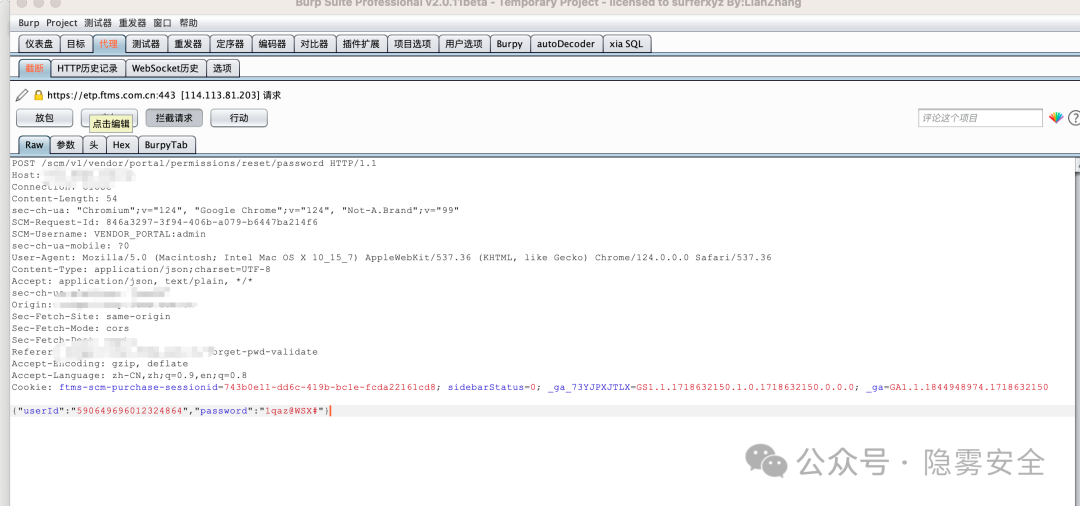
Task: Select the 代理 tab
Action: (x=109, y=44)
